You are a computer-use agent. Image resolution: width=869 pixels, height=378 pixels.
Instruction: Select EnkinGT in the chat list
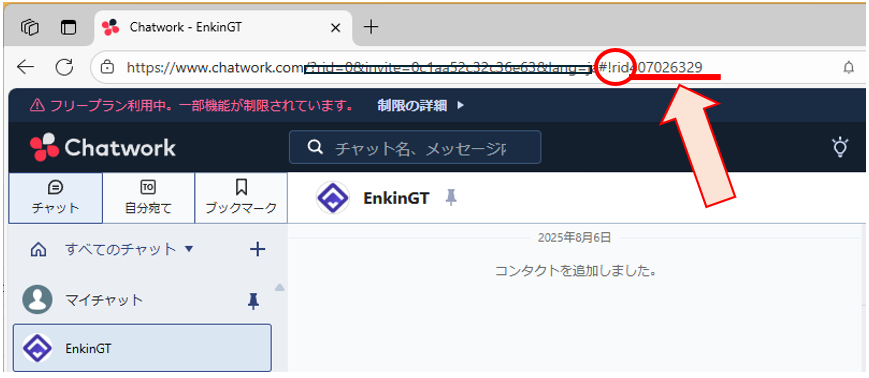142,348
